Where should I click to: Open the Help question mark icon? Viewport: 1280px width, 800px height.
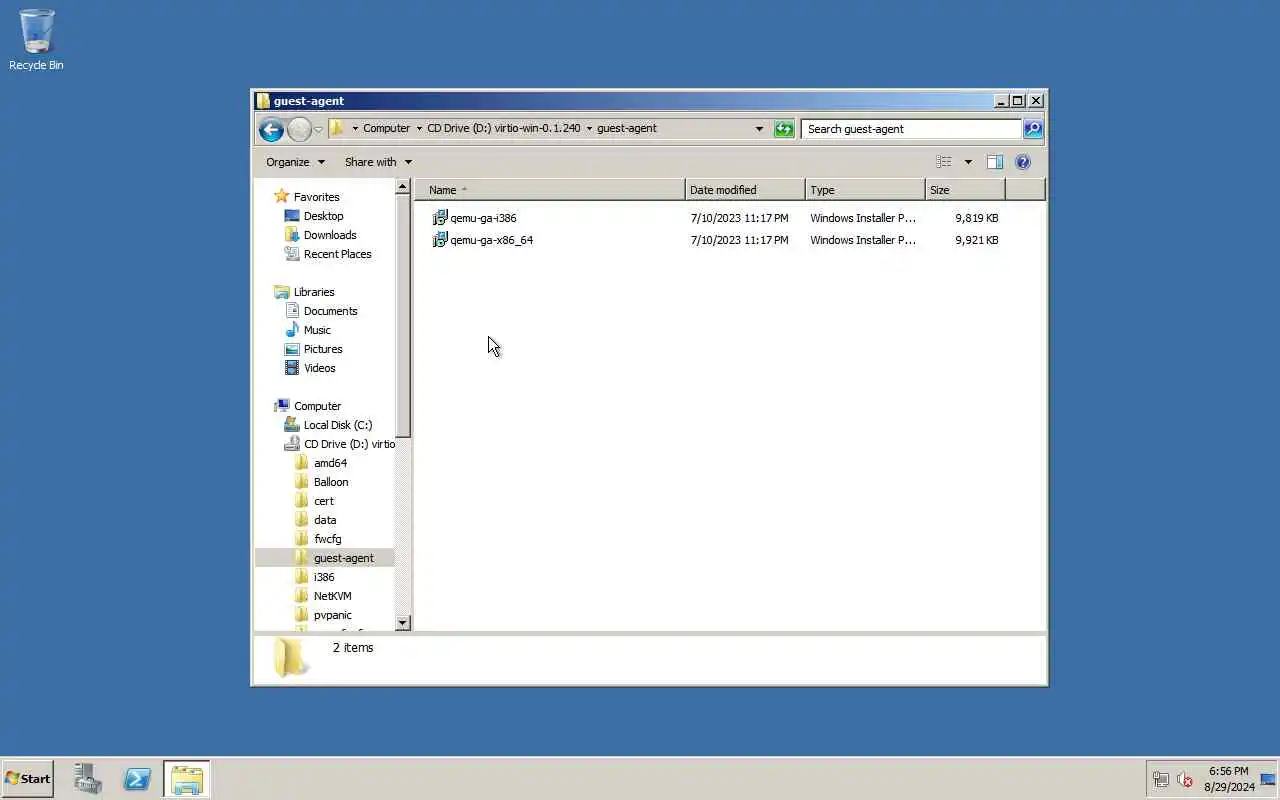1022,162
